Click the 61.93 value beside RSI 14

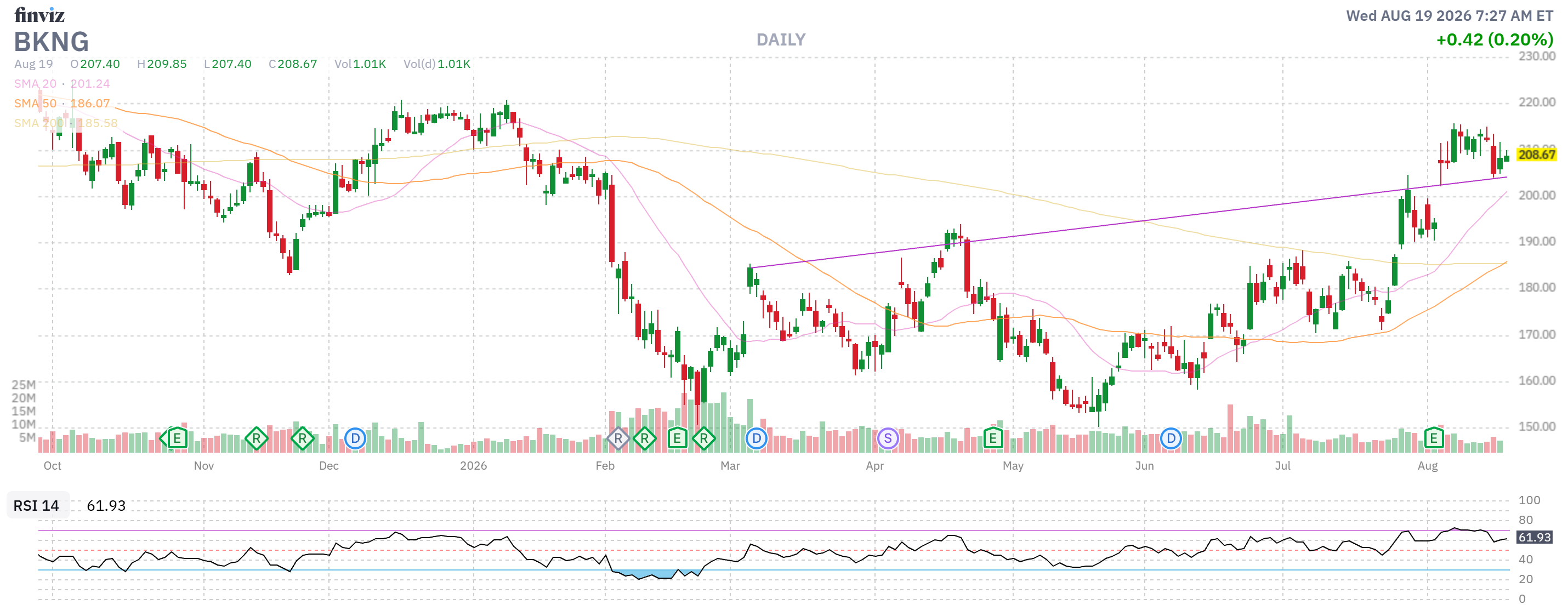pos(106,506)
